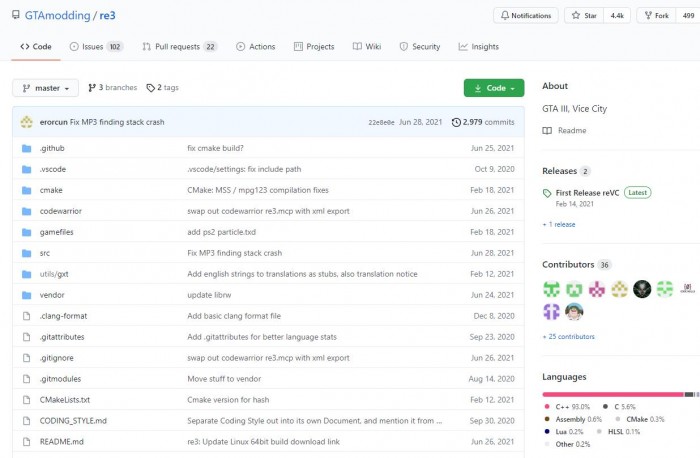Click the first contributor avatar
This screenshot has height=458, width=700.
[x=551, y=289]
